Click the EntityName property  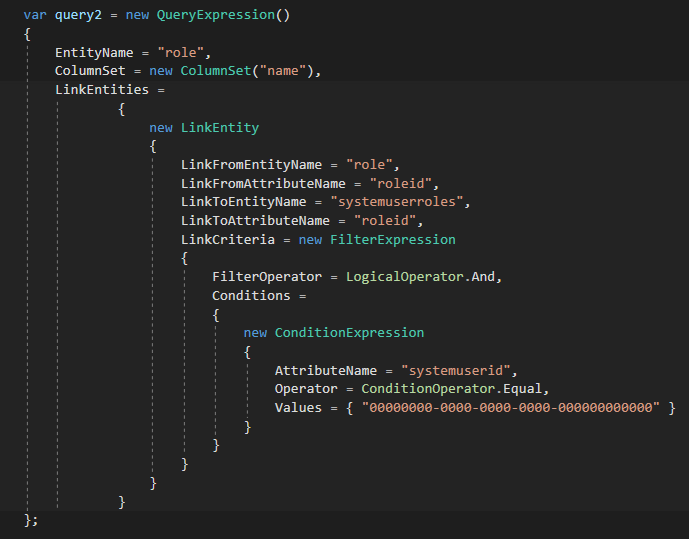[x=94, y=53]
